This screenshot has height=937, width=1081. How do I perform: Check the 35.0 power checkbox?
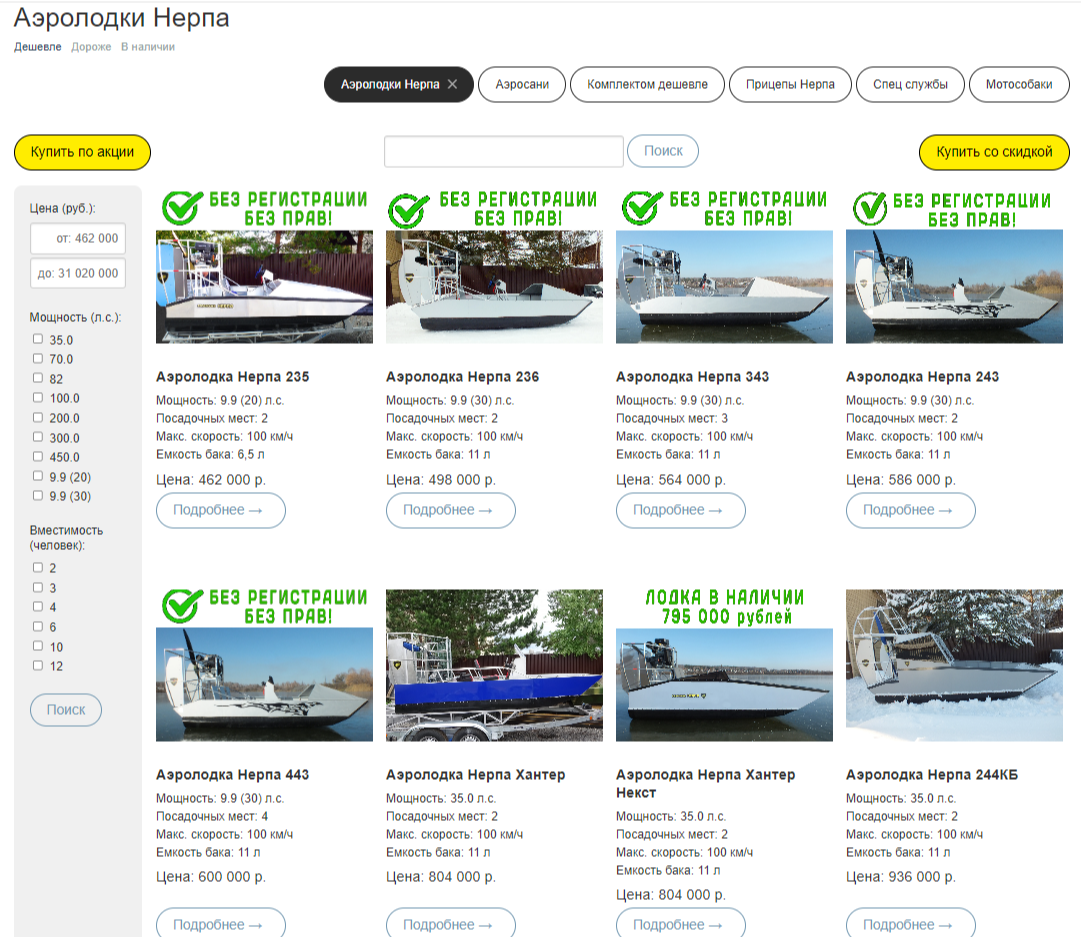(x=38, y=339)
